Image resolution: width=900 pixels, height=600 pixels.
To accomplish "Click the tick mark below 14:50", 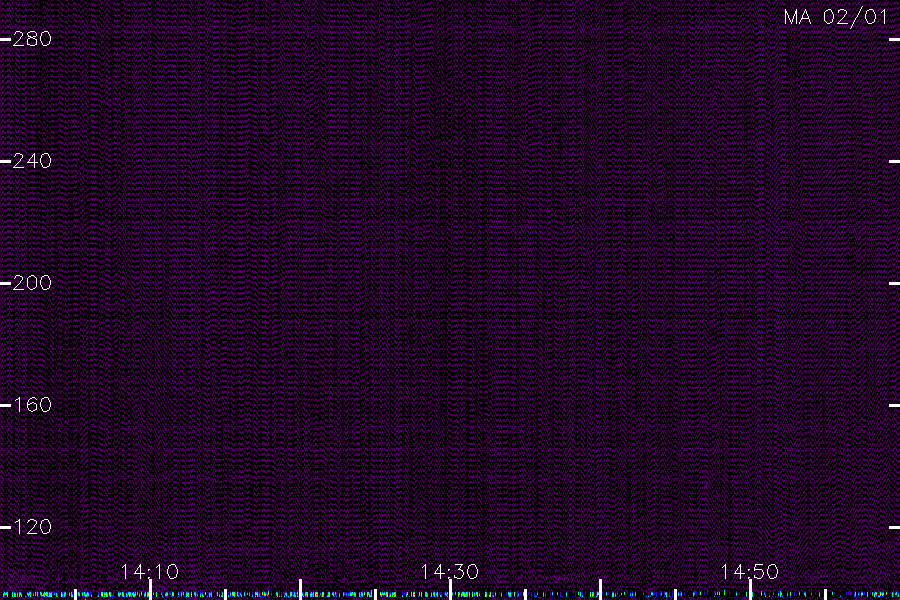I will coord(750,590).
